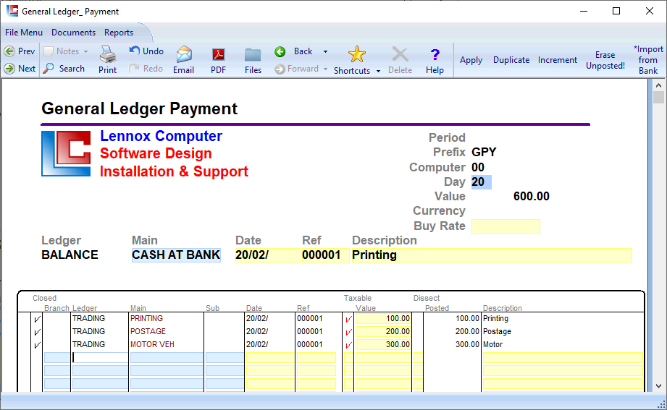Toggle Taxable checkmark on the MOTOR VEH row
667x410 pixels.
[349, 344]
